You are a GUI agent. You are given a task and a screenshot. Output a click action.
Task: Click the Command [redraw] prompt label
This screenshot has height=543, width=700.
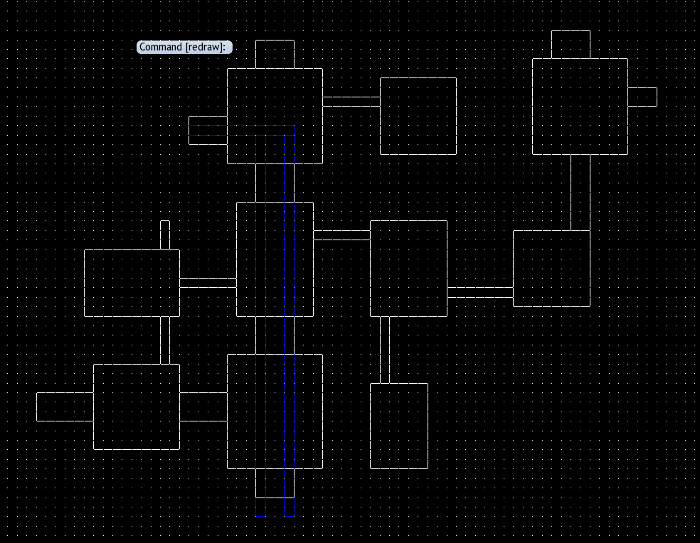click(185, 47)
